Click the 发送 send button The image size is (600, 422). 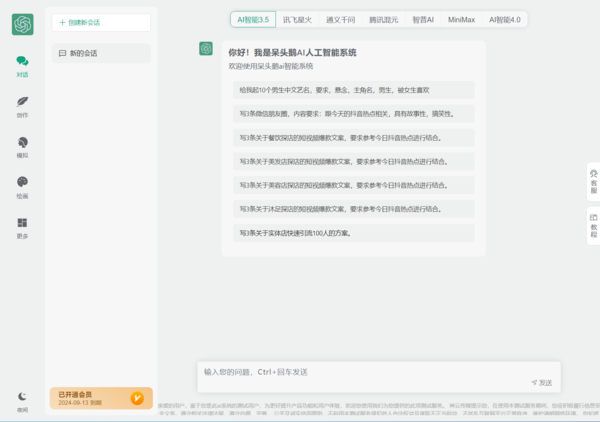click(x=542, y=383)
